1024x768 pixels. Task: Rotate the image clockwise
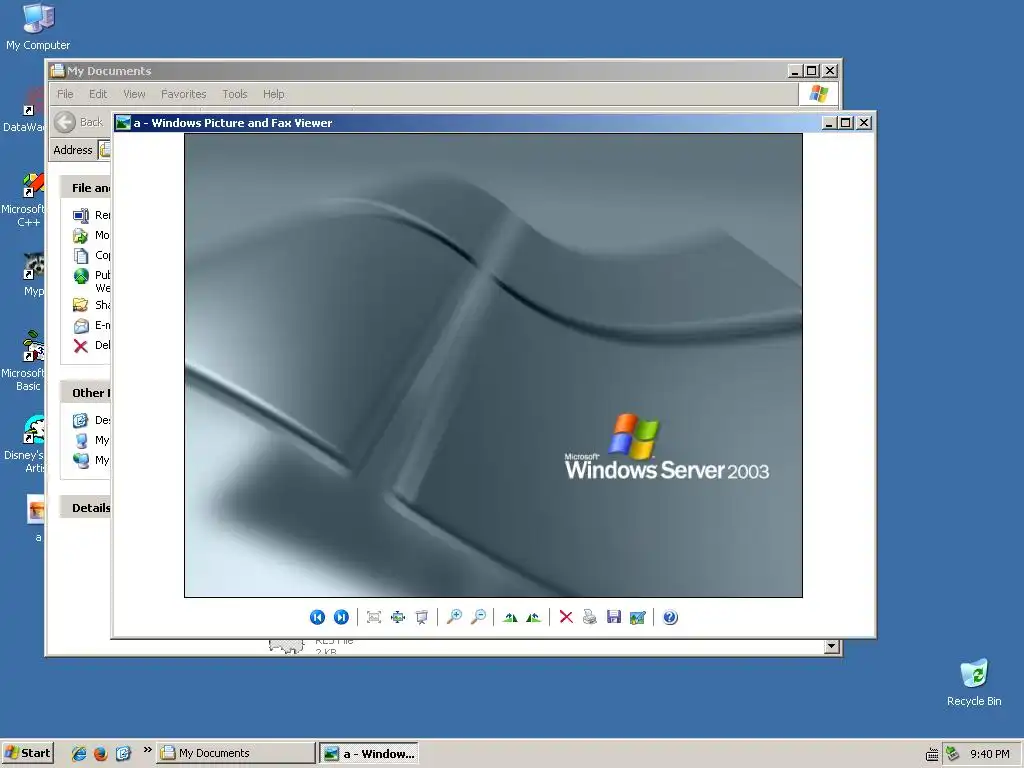[510, 617]
